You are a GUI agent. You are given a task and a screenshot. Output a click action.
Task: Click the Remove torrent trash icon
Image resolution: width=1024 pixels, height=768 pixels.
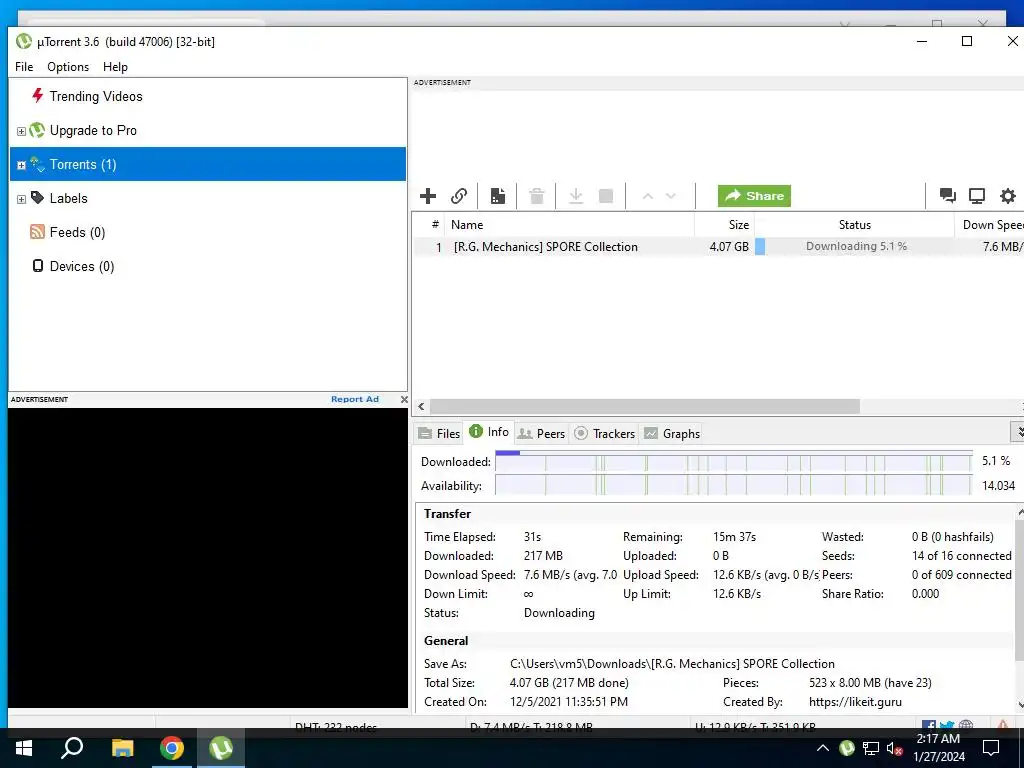(537, 196)
